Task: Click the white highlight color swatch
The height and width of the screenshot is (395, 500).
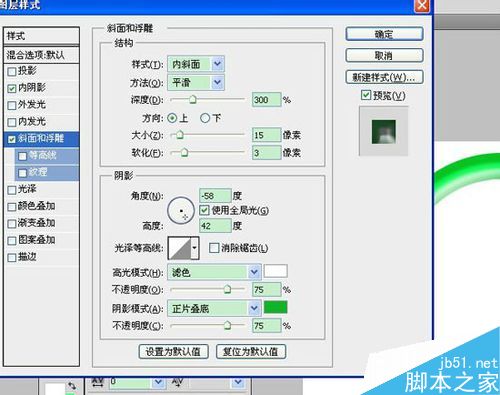Action: (275, 271)
